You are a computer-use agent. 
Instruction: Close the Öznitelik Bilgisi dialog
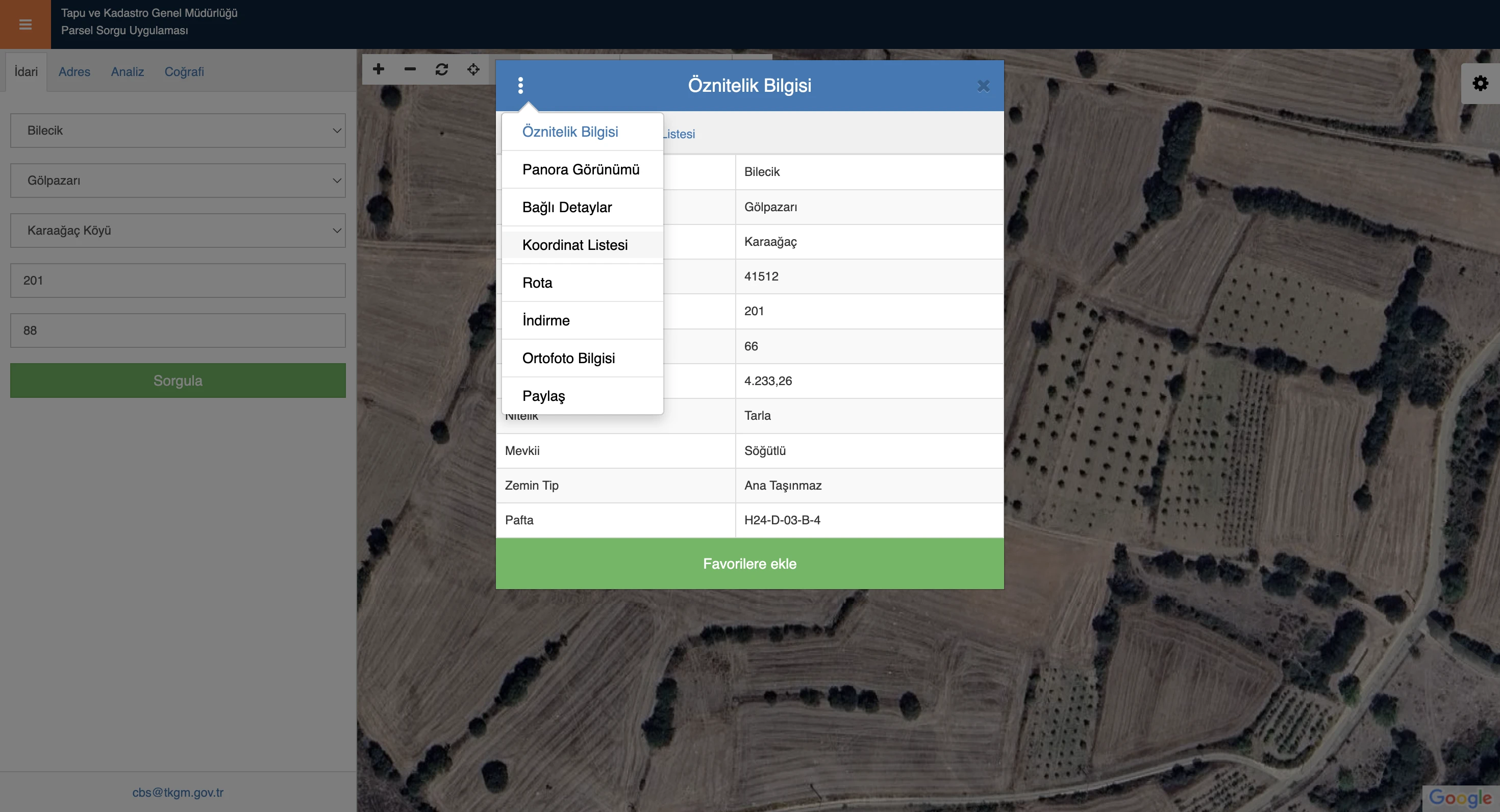[984, 86]
